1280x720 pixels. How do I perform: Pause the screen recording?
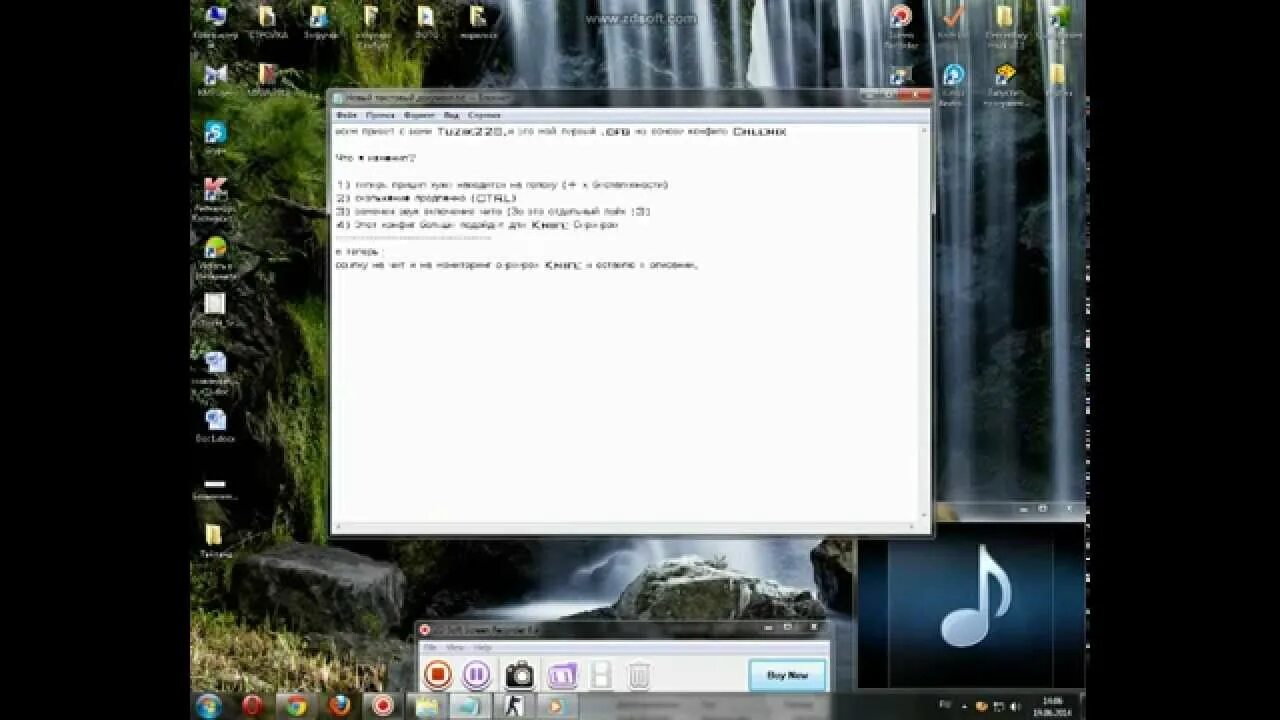coord(477,675)
